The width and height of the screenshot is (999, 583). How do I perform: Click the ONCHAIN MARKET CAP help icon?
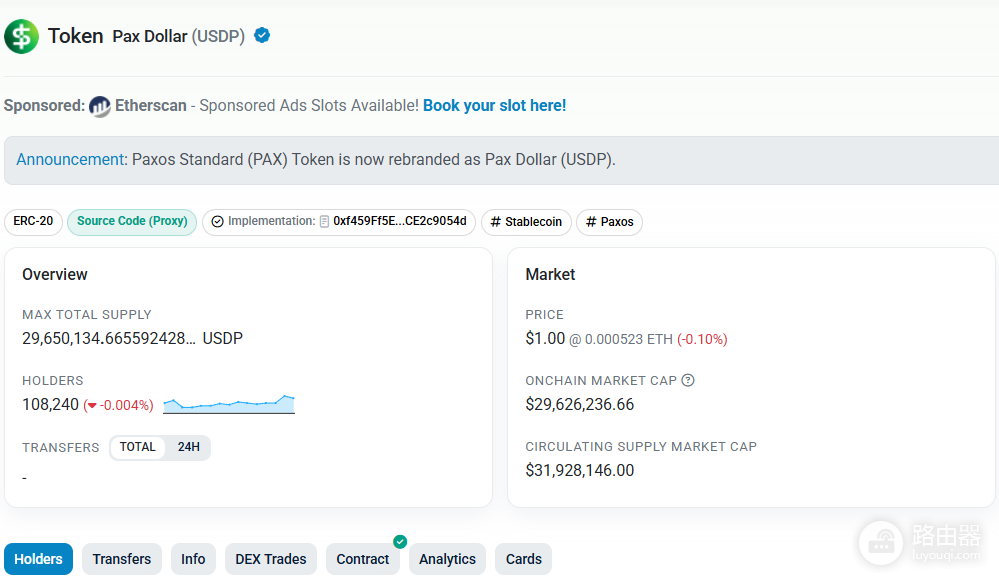687,380
